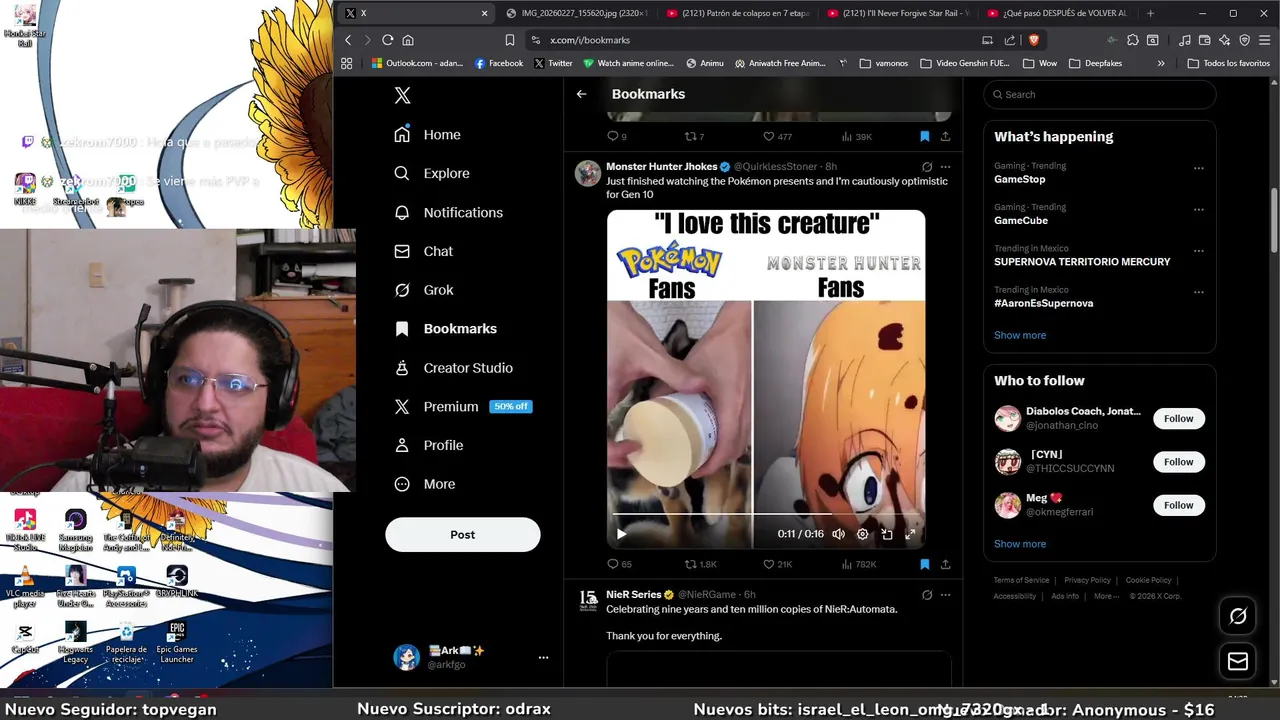This screenshot has width=1280, height=720.
Task: Enter fullscreen on the video
Action: click(x=910, y=534)
